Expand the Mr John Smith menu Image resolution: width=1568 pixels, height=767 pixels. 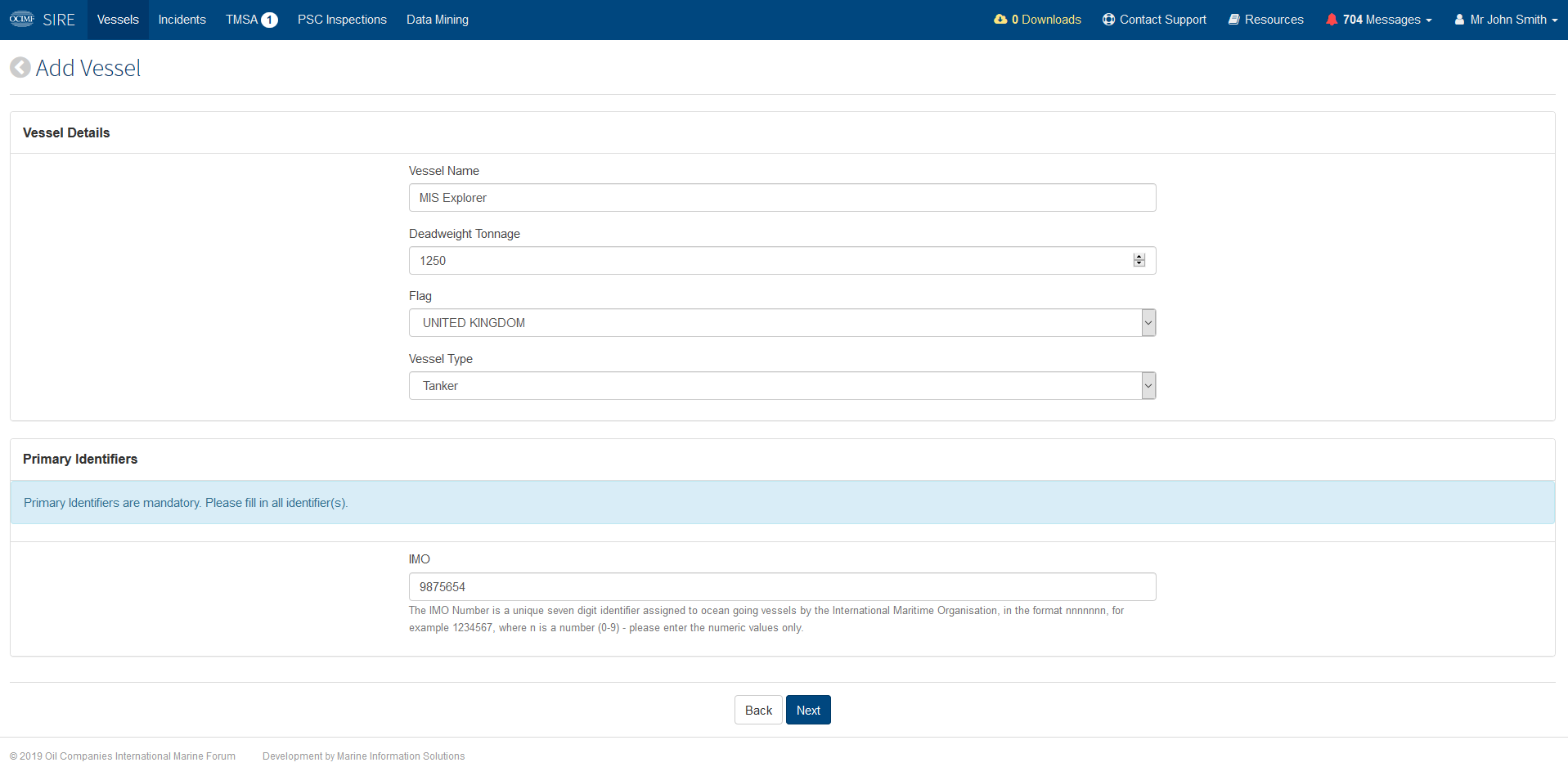1506,20
